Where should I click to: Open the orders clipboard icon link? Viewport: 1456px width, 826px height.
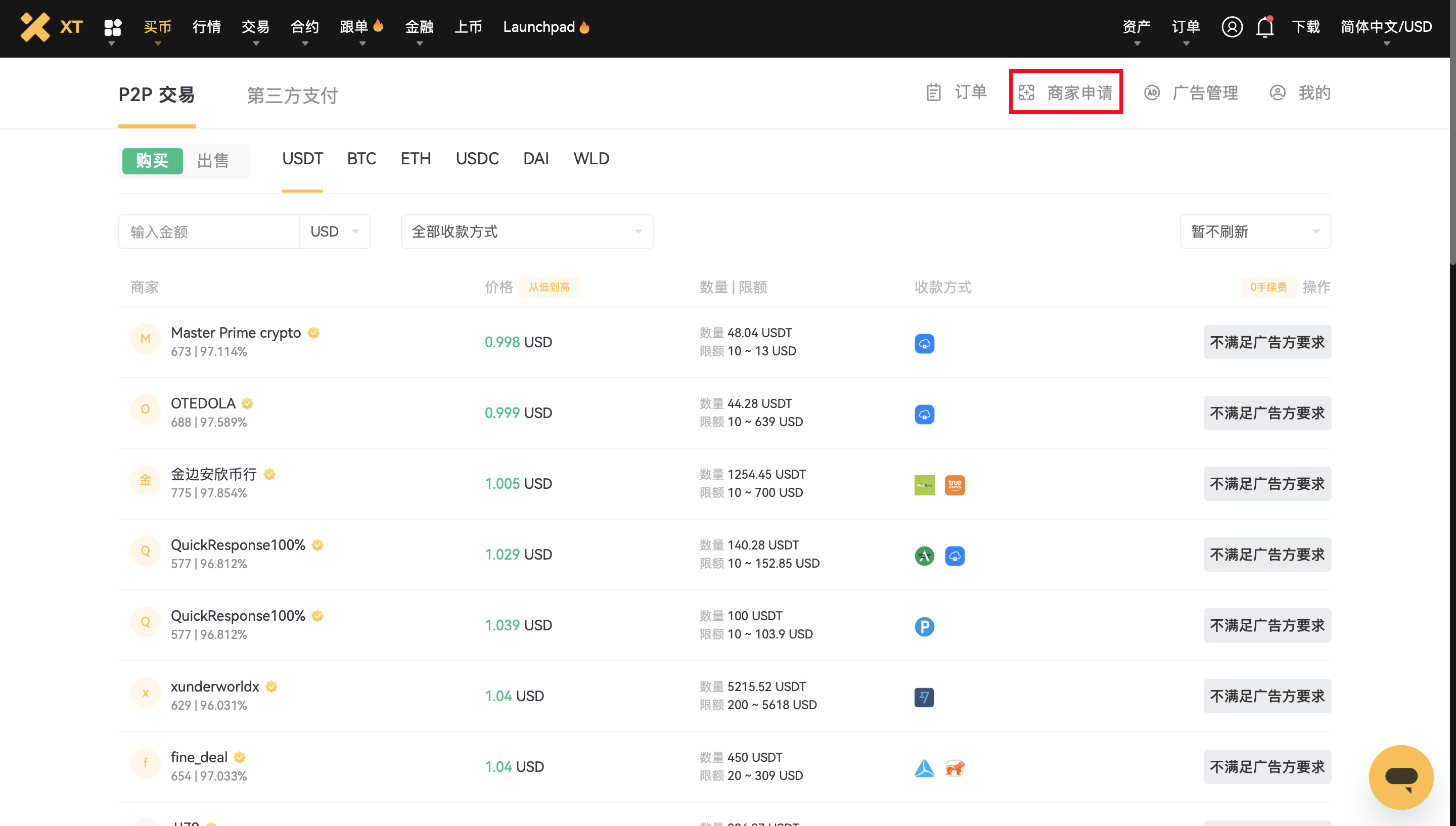[933, 92]
